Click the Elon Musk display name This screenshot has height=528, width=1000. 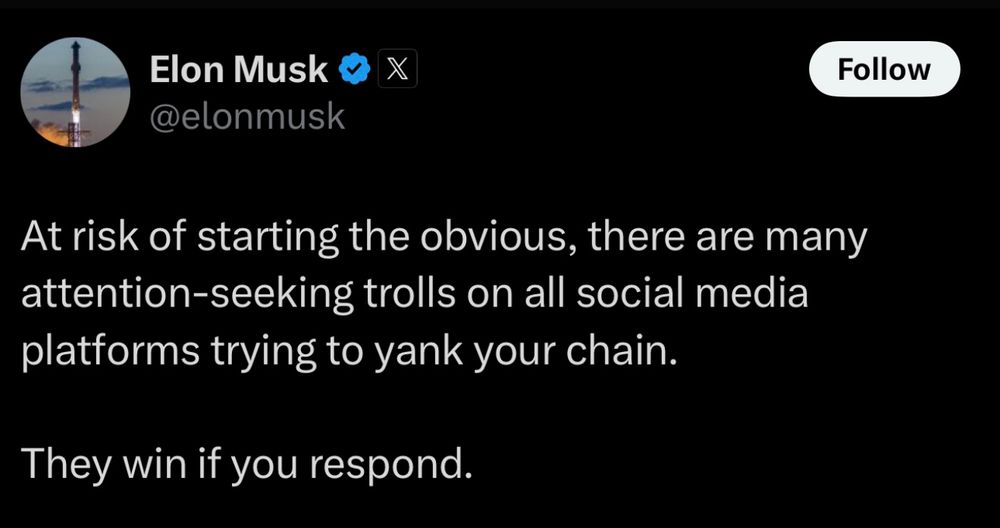[238, 69]
